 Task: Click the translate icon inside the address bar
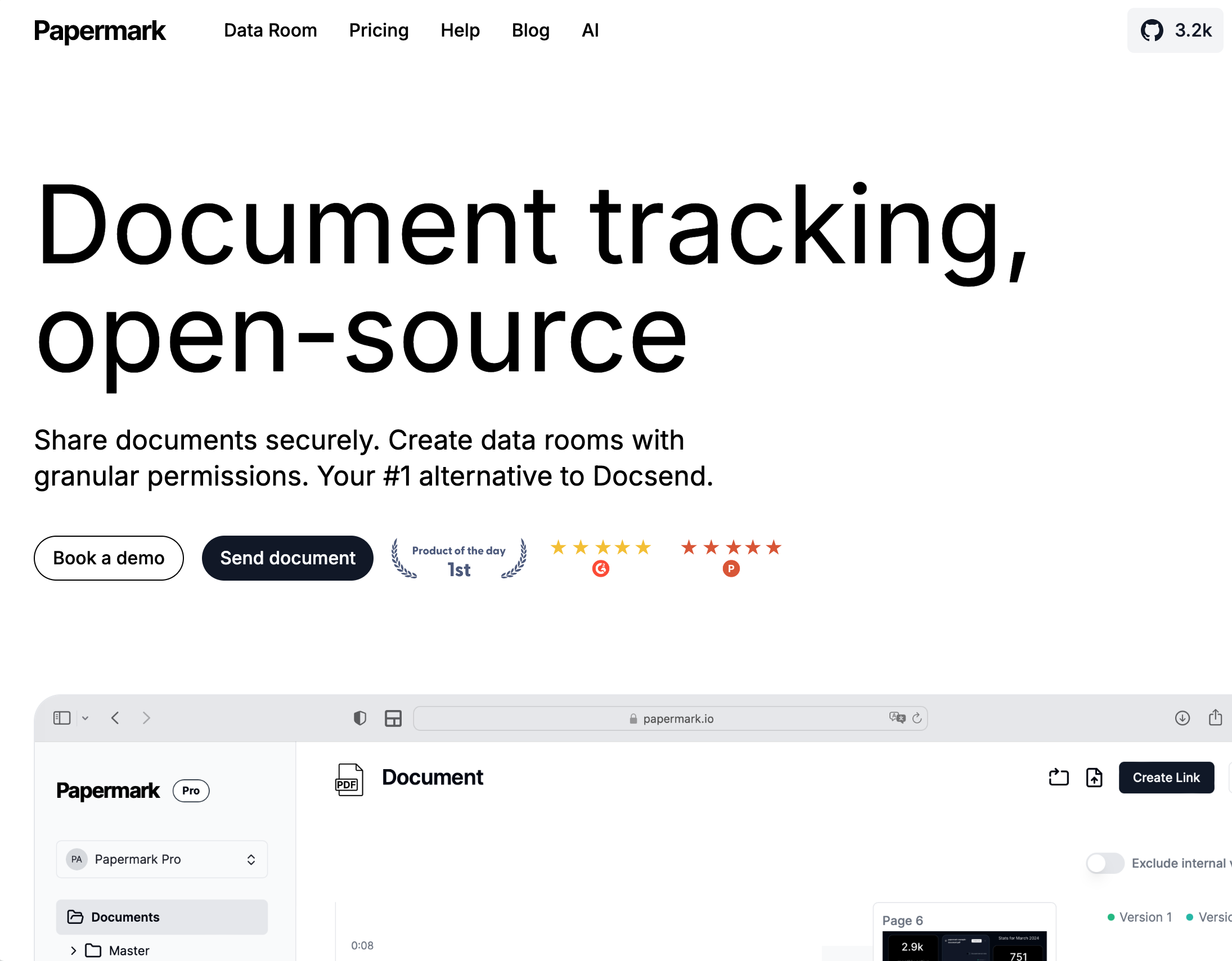[x=897, y=718]
